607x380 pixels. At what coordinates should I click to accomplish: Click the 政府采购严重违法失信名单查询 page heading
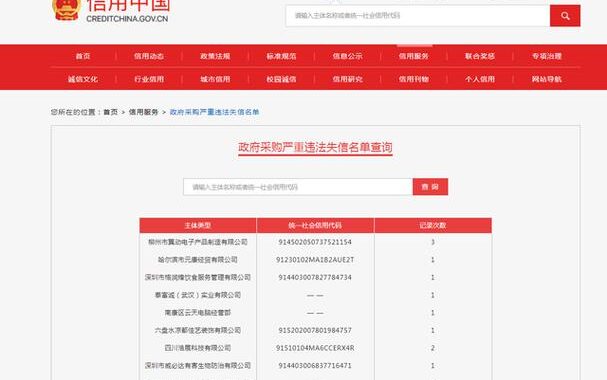[x=315, y=147]
